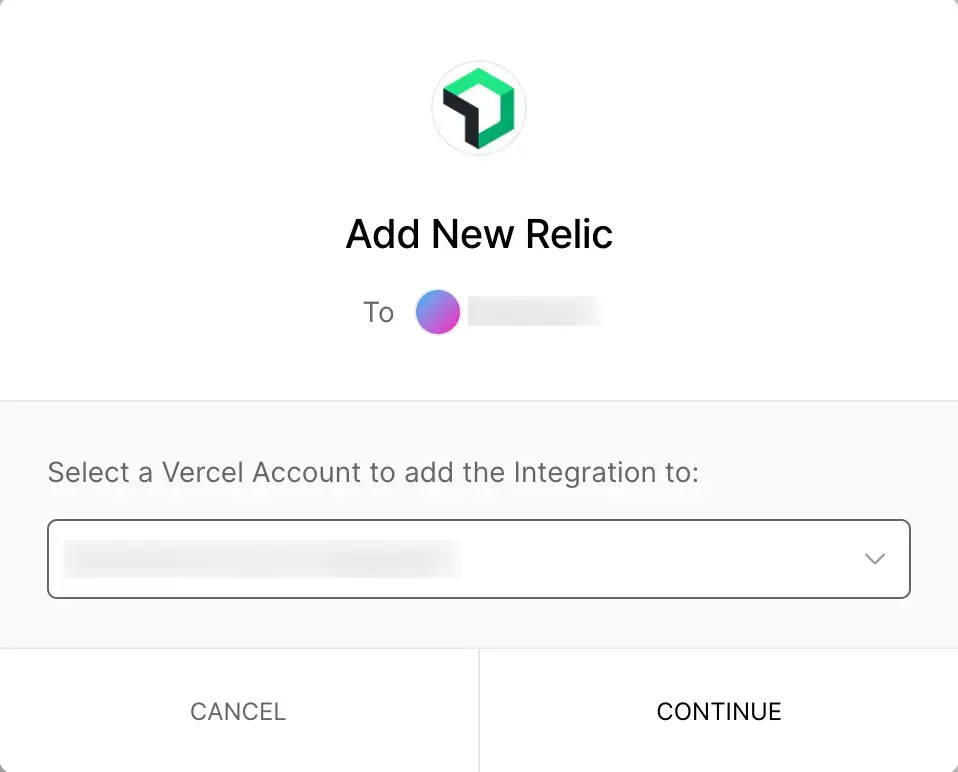Click the "Add New Relic" heading
958x772 pixels.
tap(479, 234)
